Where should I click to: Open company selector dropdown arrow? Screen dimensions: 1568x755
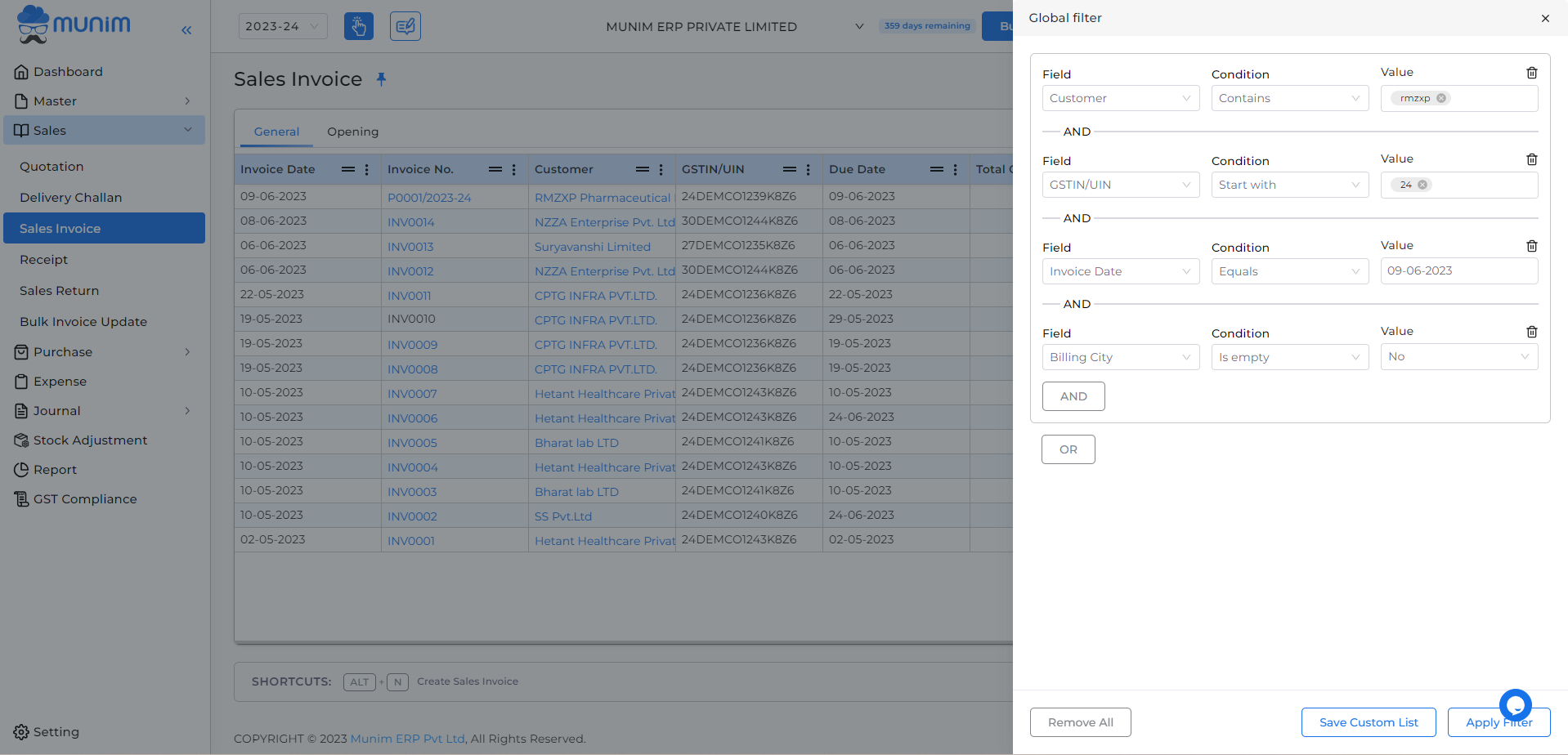click(859, 26)
